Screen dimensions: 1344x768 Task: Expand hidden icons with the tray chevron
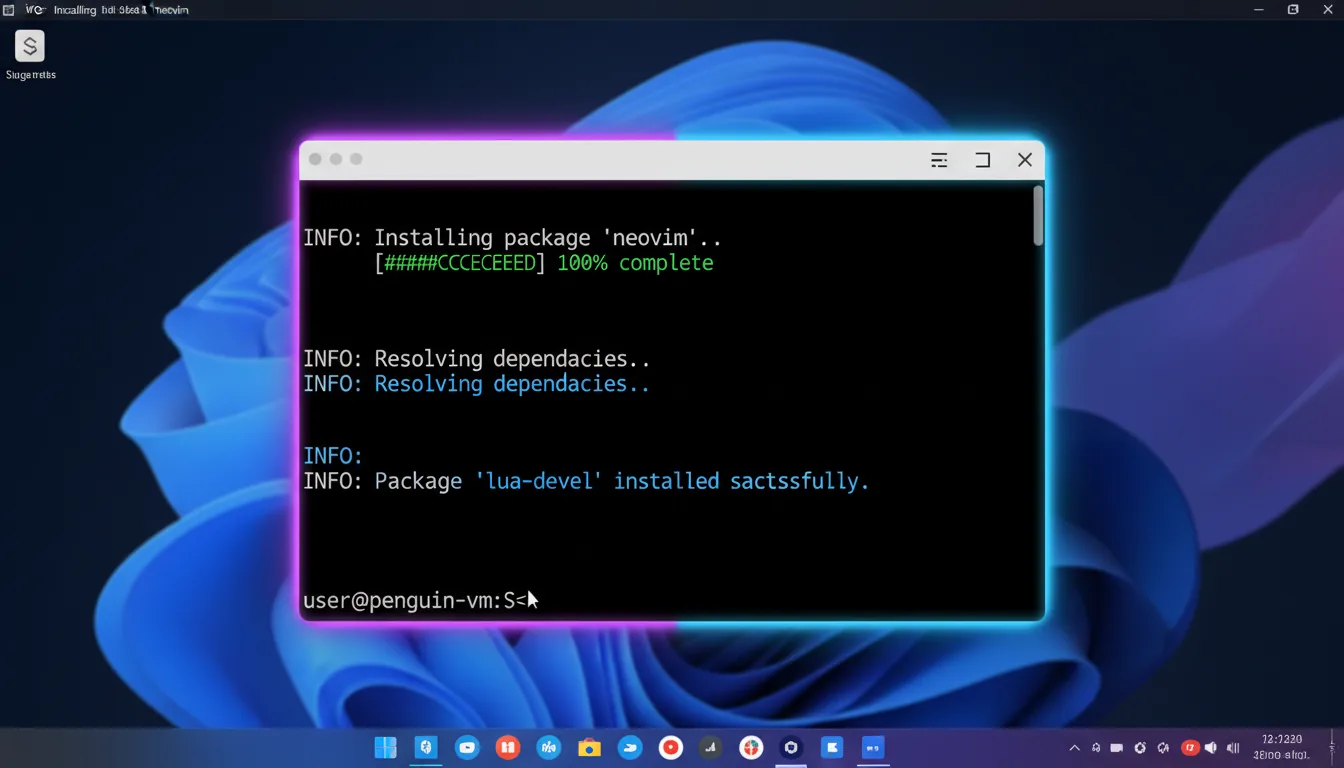tap(1074, 746)
